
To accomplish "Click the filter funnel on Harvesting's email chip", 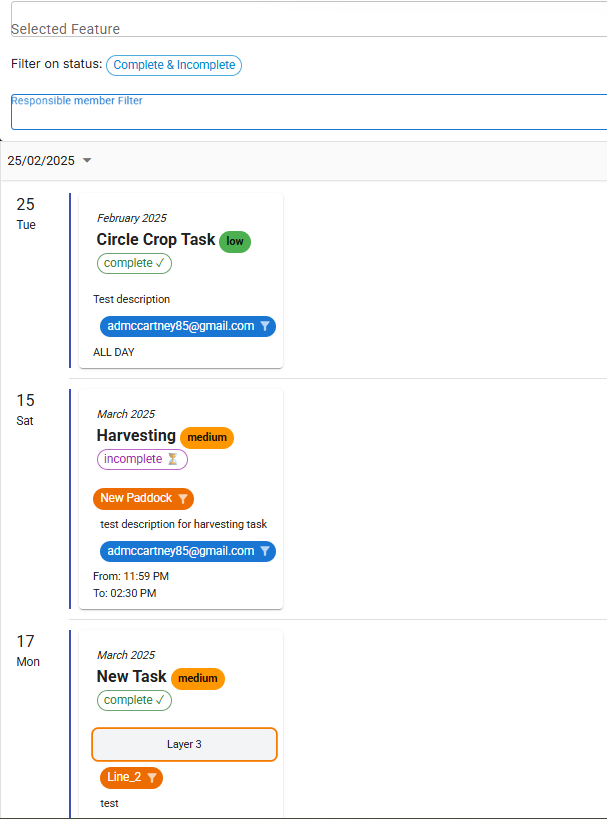I will point(264,551).
